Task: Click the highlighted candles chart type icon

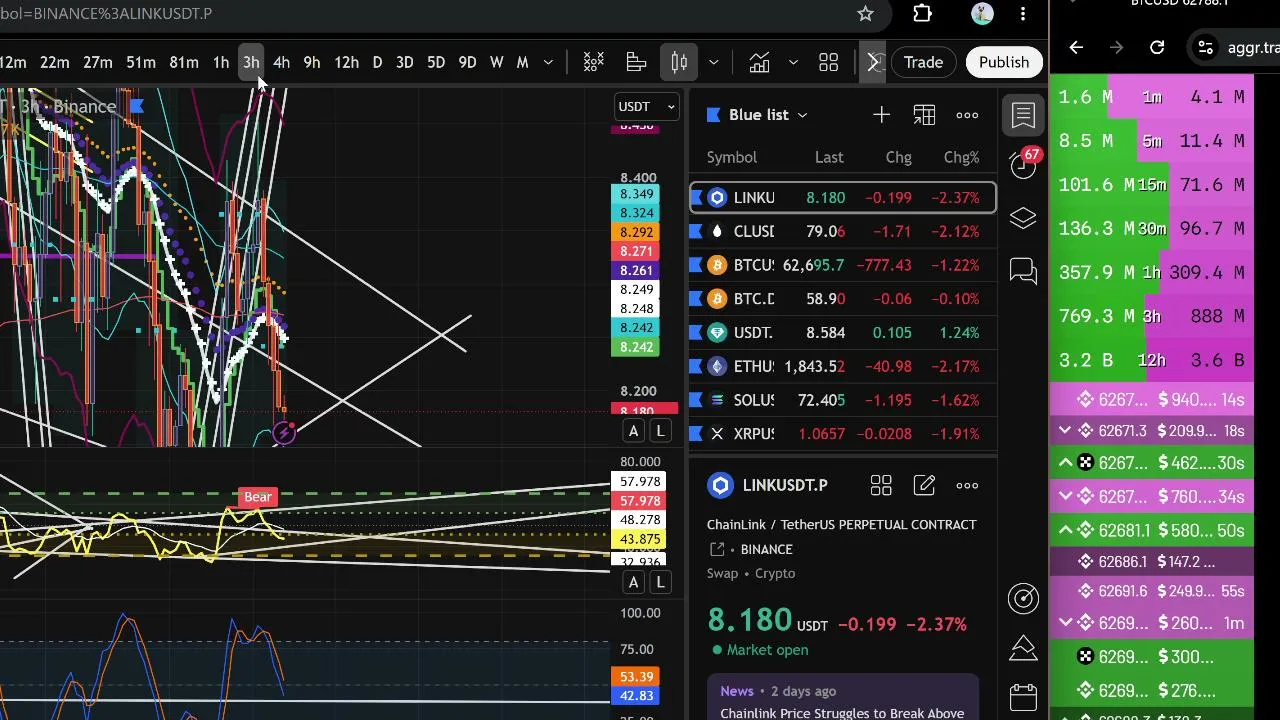Action: (x=679, y=62)
